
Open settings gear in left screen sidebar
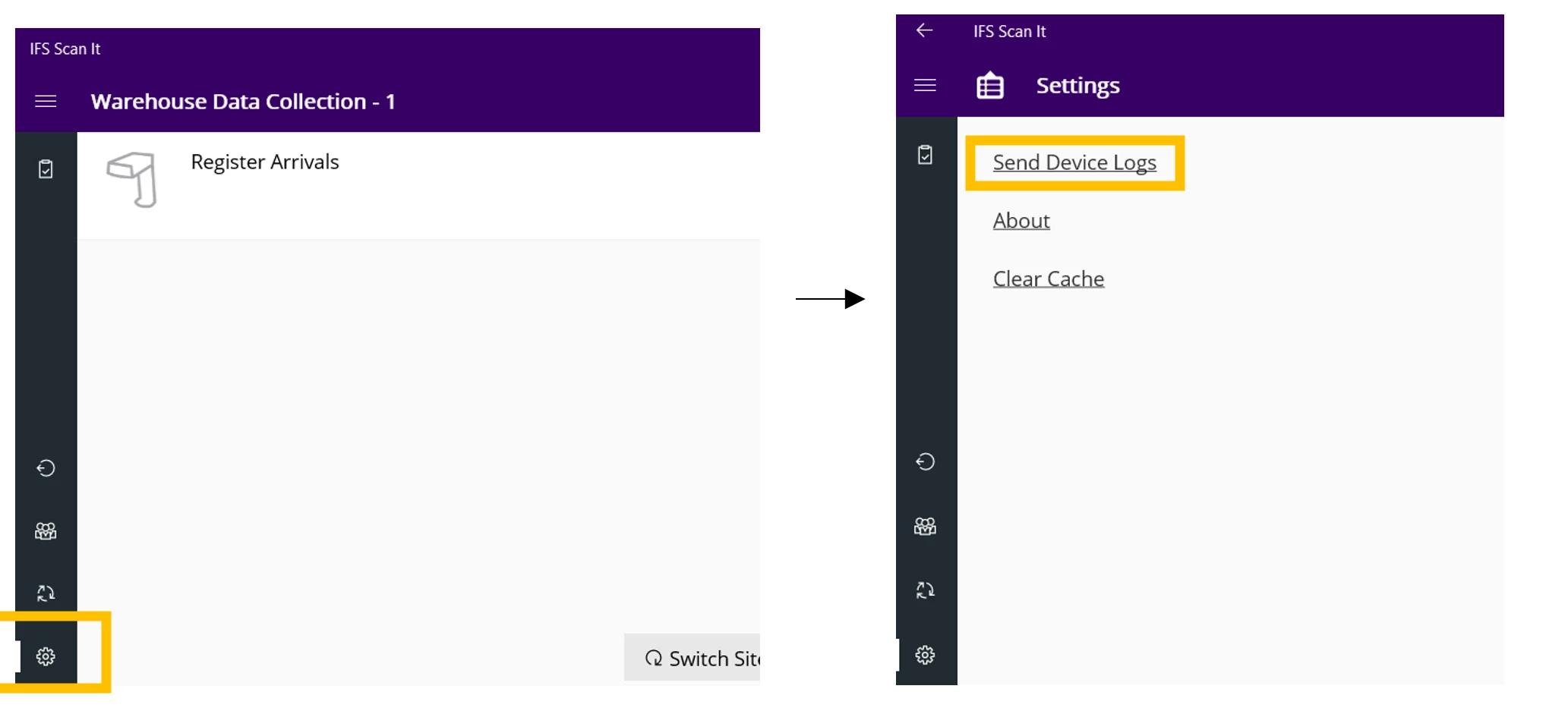pyautogui.click(x=46, y=656)
